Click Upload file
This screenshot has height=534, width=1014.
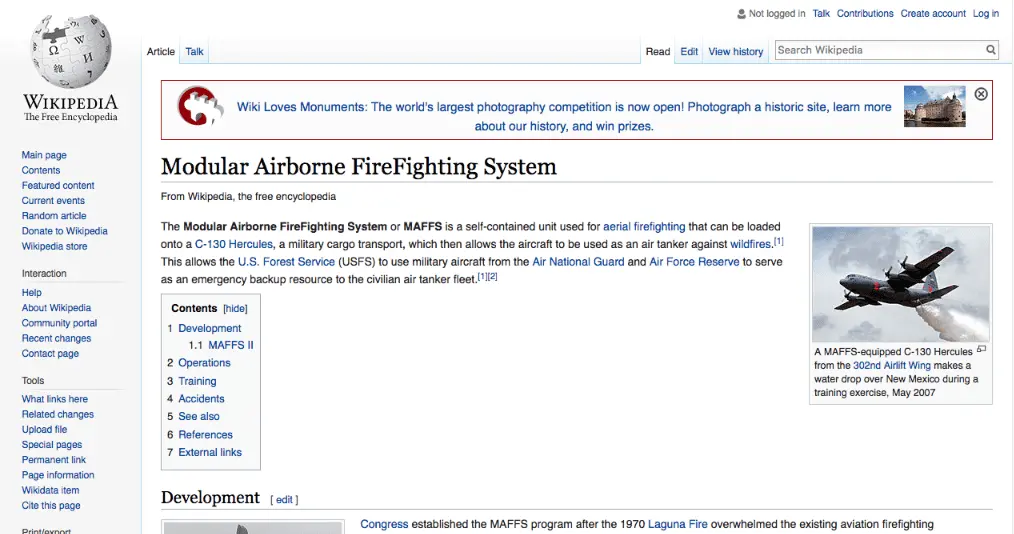tap(44, 429)
